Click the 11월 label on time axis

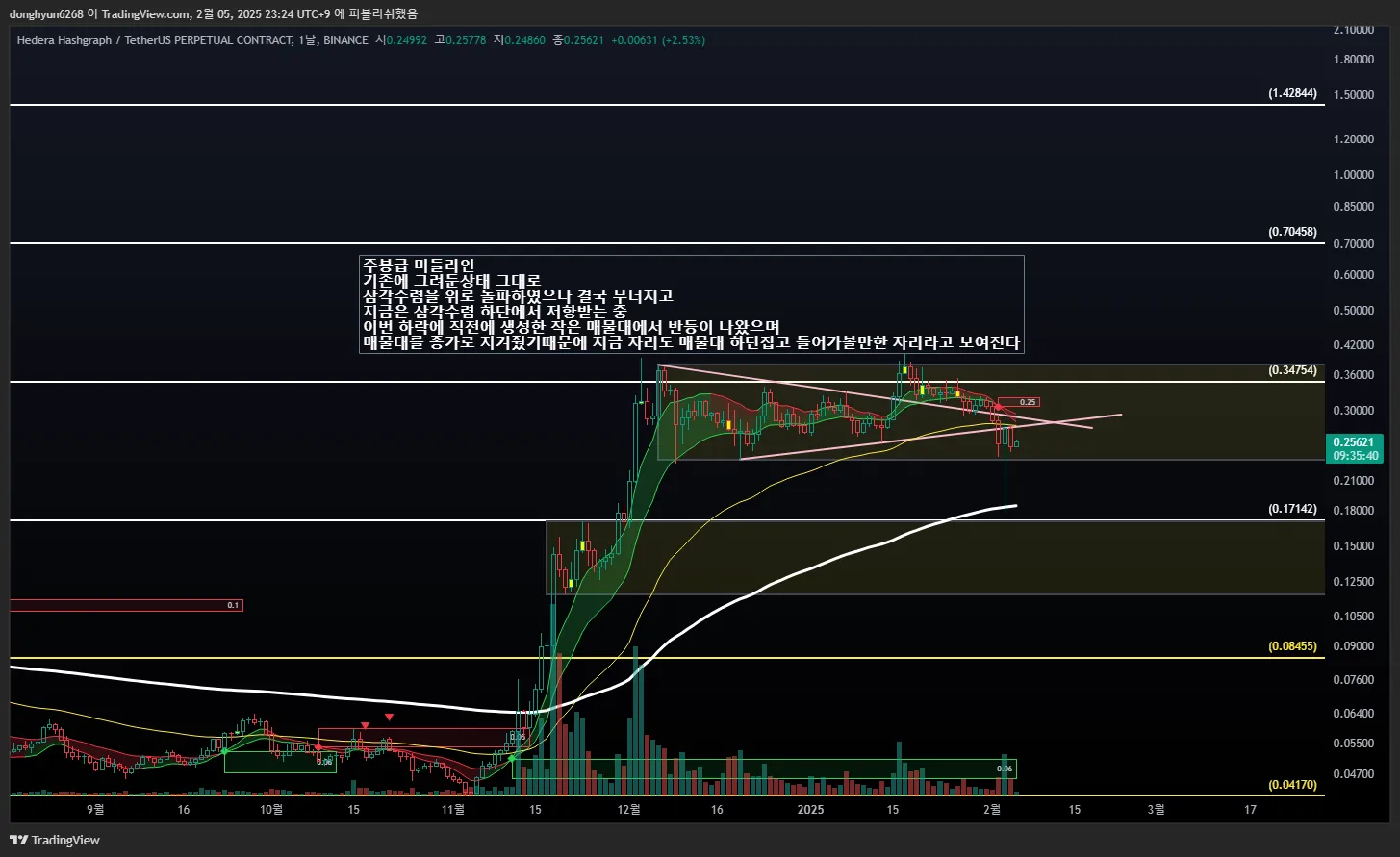452,810
